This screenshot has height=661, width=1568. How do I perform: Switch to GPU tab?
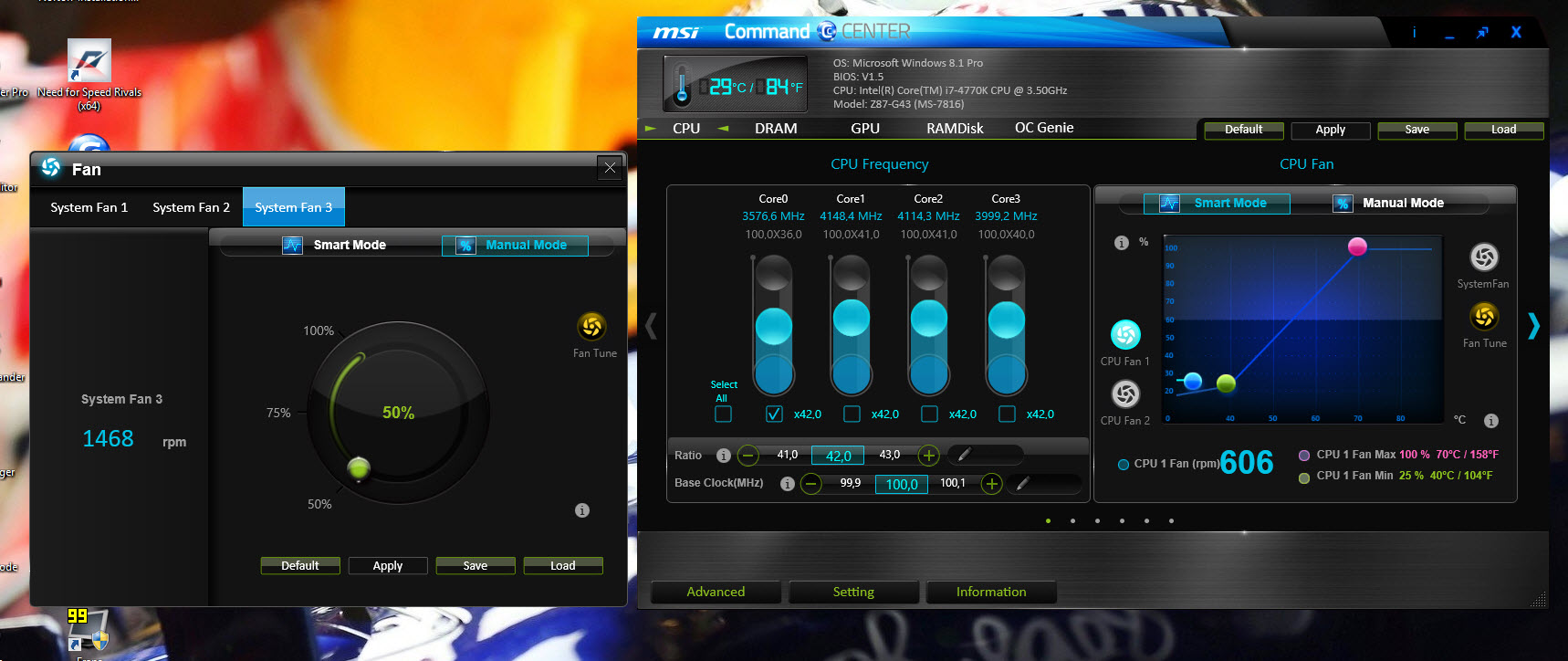tap(865, 129)
